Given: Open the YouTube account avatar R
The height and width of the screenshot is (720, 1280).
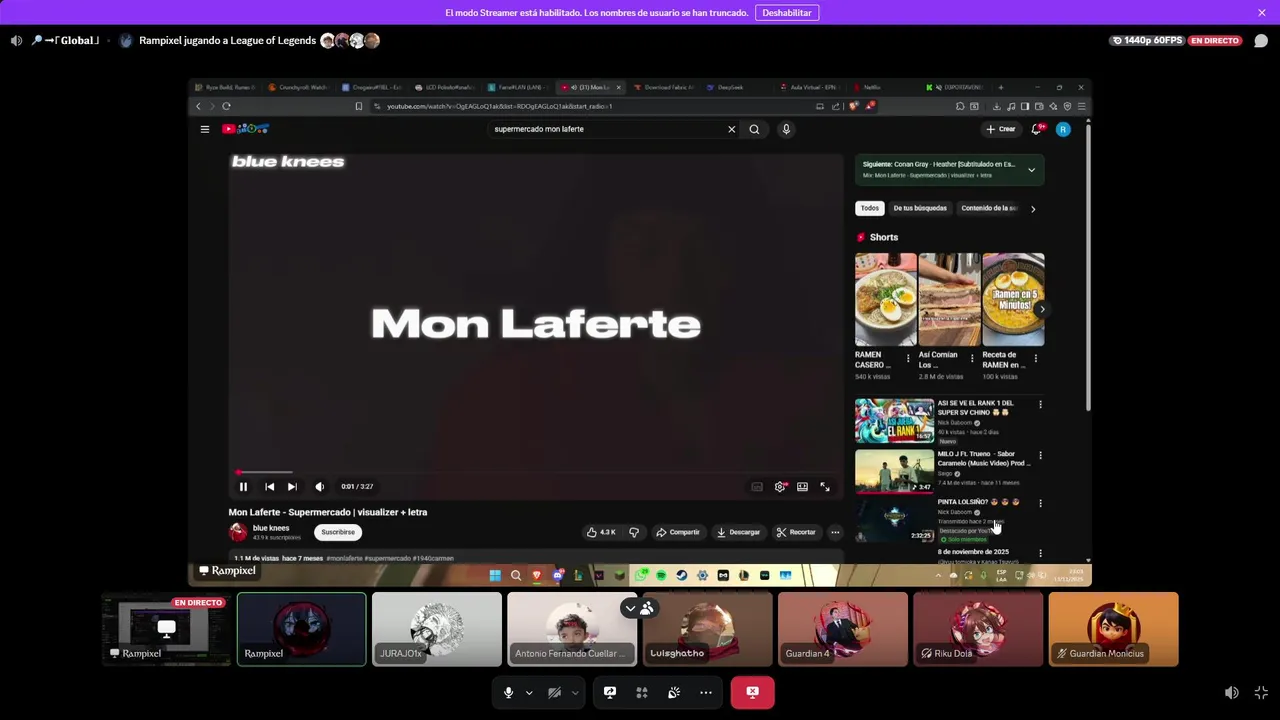Looking at the screenshot, I should click(x=1063, y=129).
